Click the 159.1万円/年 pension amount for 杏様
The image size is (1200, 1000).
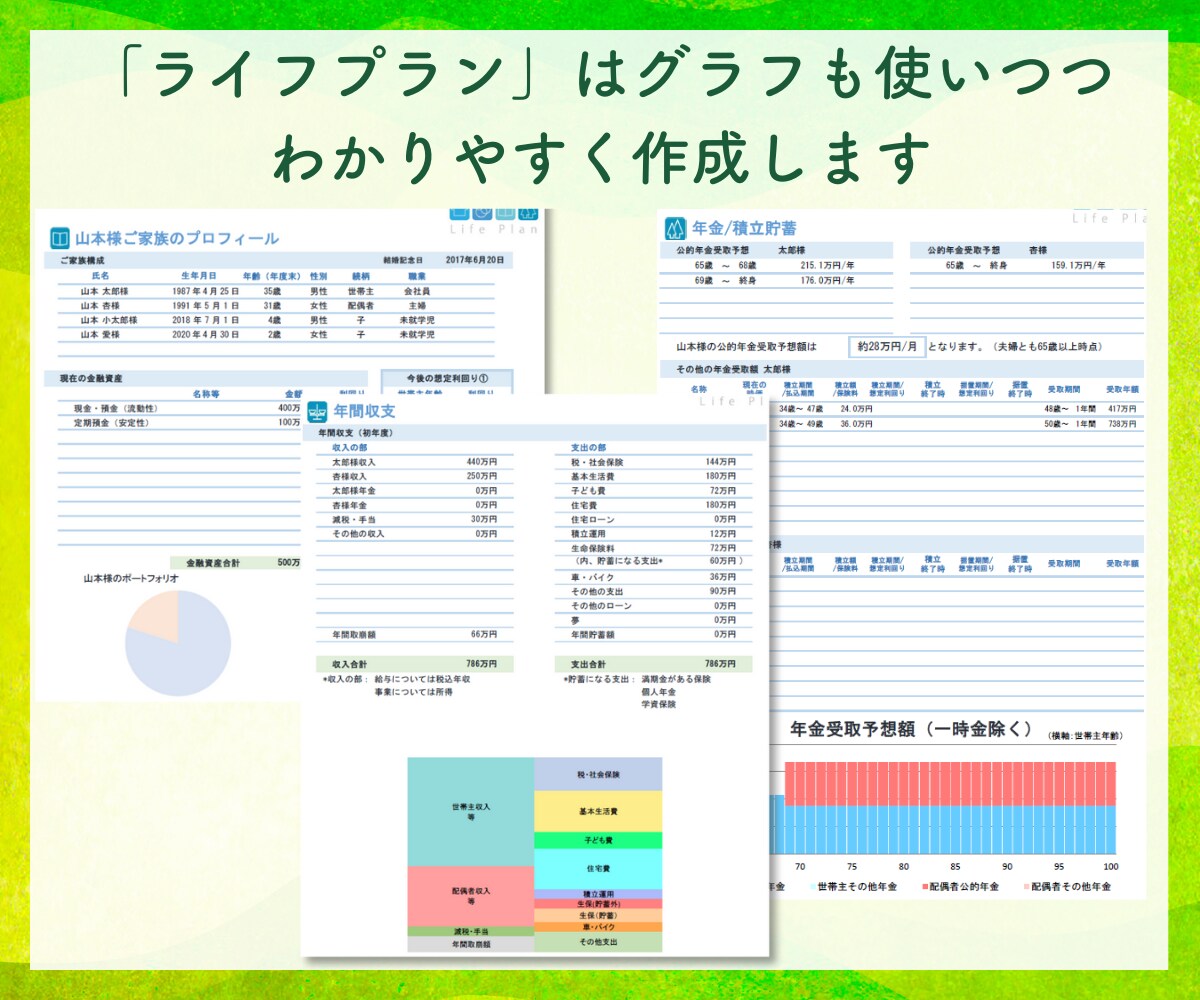[1078, 266]
